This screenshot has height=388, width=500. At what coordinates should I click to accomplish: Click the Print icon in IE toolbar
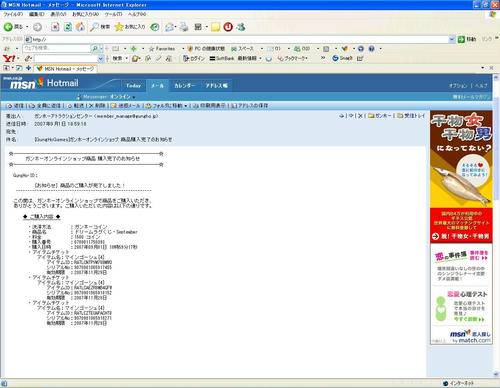click(x=184, y=27)
